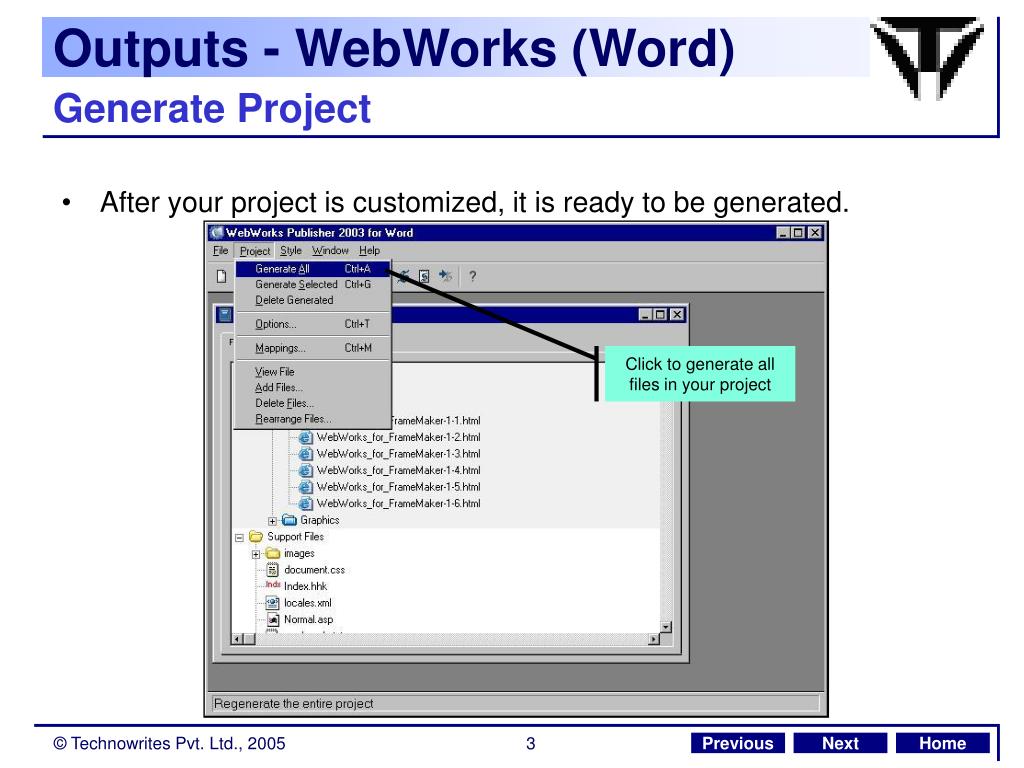
Task: Open the Window menu
Action: 330,251
